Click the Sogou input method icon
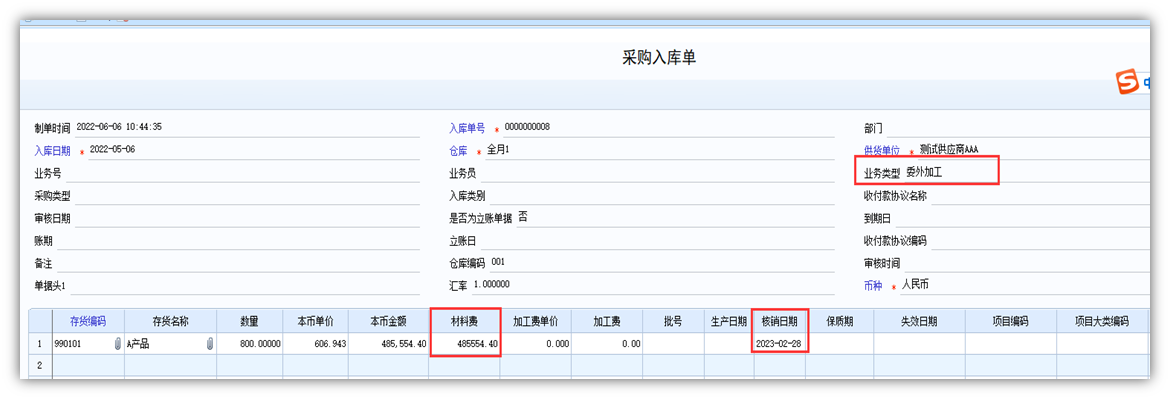 (1127, 81)
